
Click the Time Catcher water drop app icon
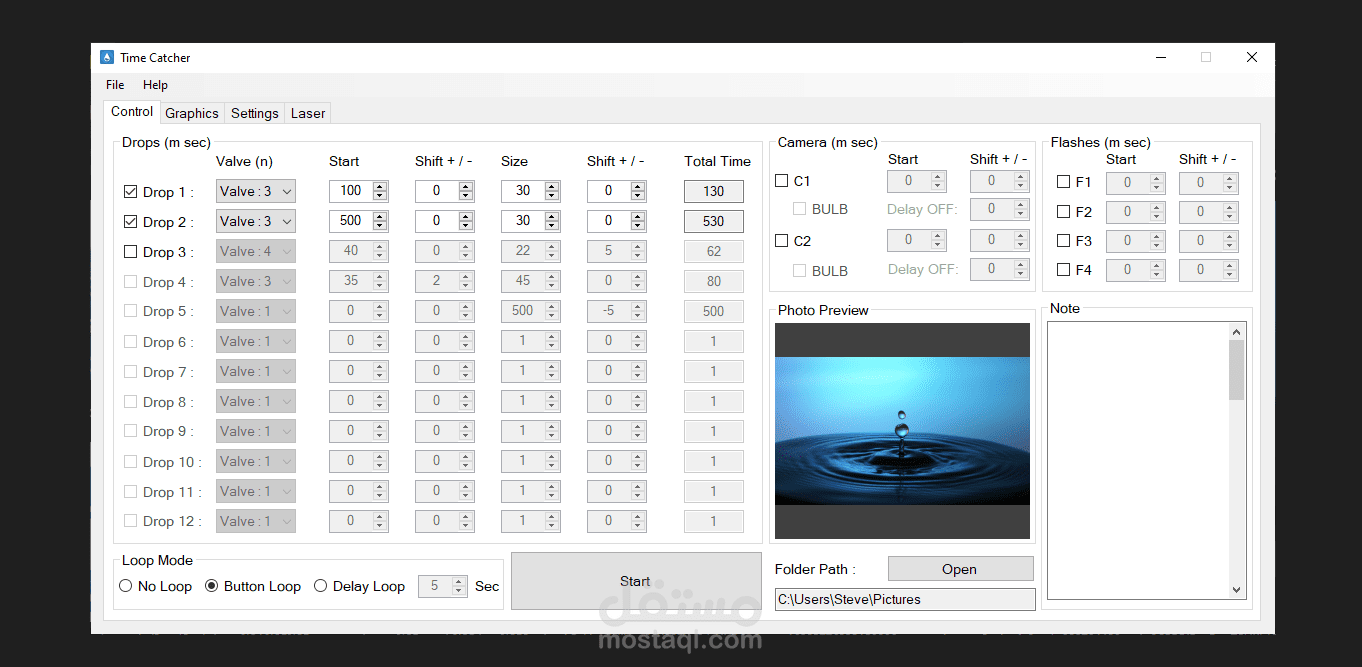[x=107, y=58]
